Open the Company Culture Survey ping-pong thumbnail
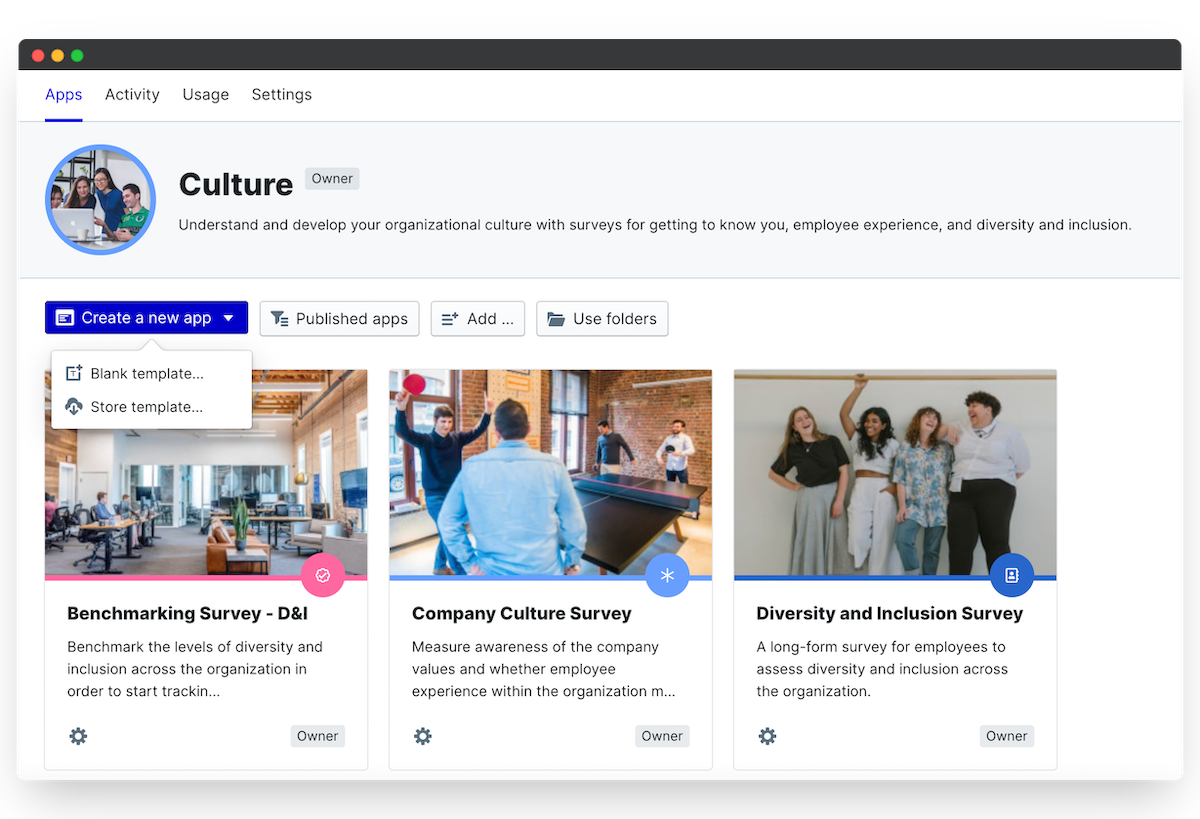1200x819 pixels. [550, 472]
